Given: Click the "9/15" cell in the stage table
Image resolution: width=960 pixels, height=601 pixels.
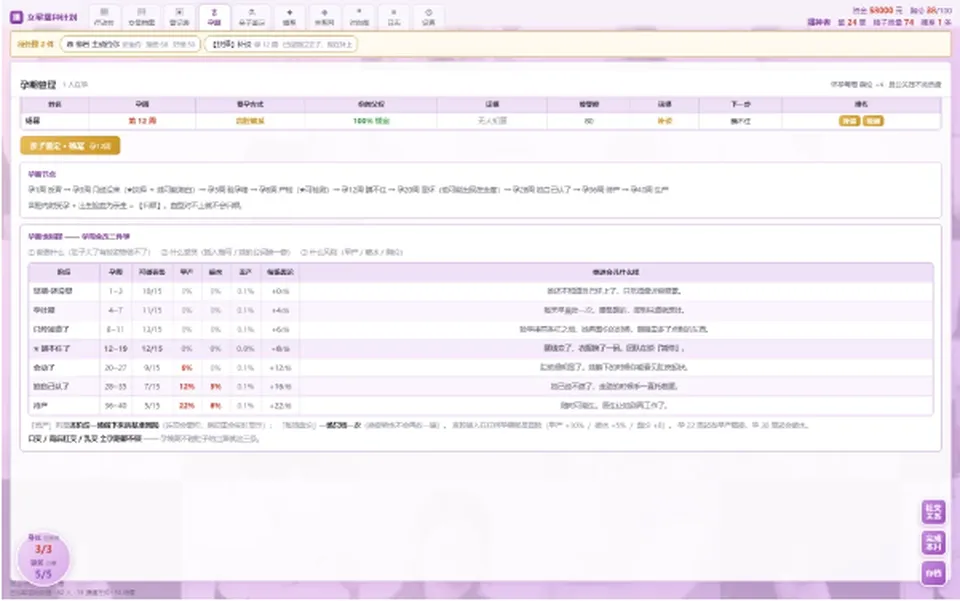Looking at the screenshot, I should click(x=152, y=367).
